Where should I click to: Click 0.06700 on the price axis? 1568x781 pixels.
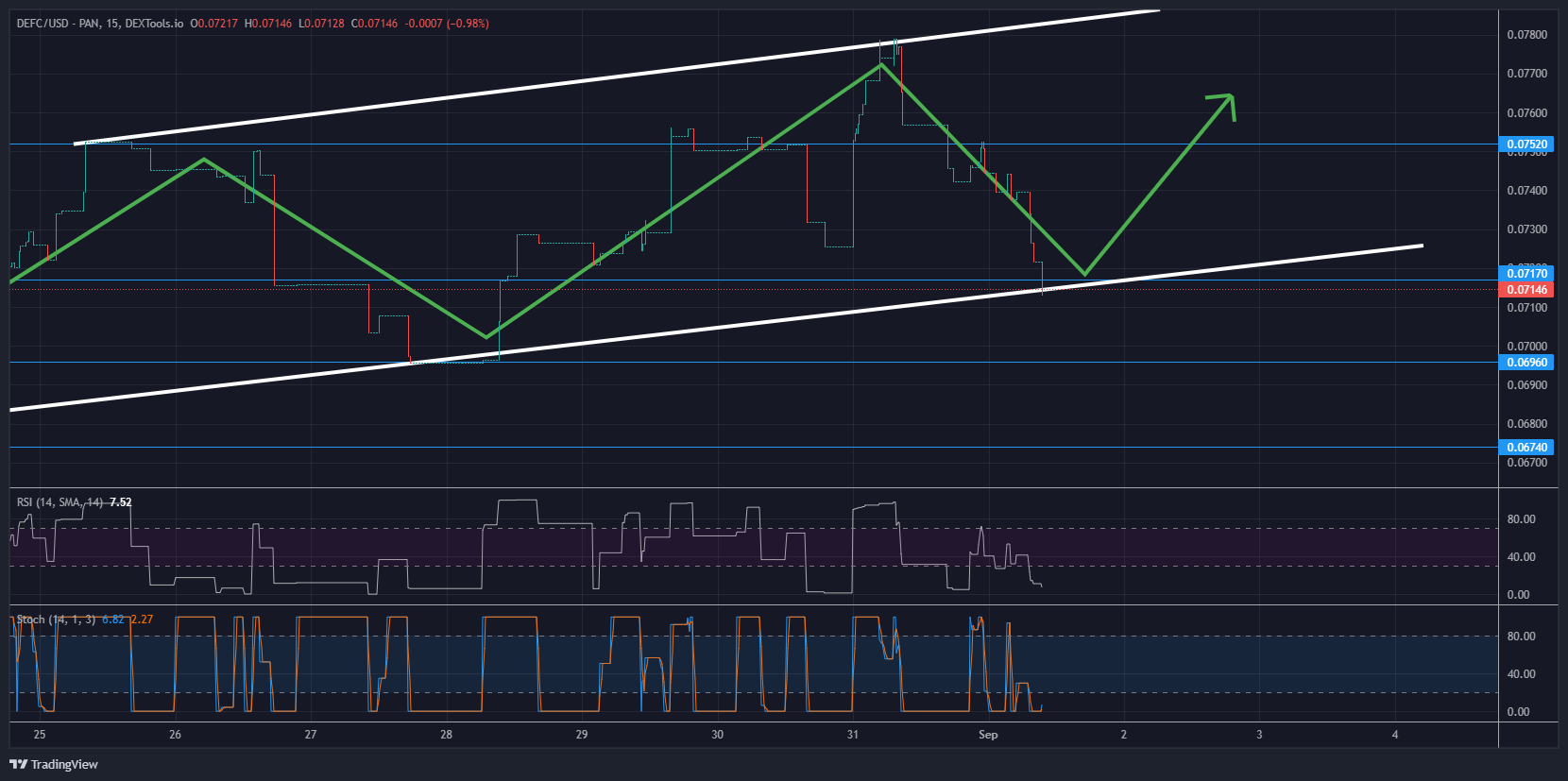click(x=1527, y=463)
